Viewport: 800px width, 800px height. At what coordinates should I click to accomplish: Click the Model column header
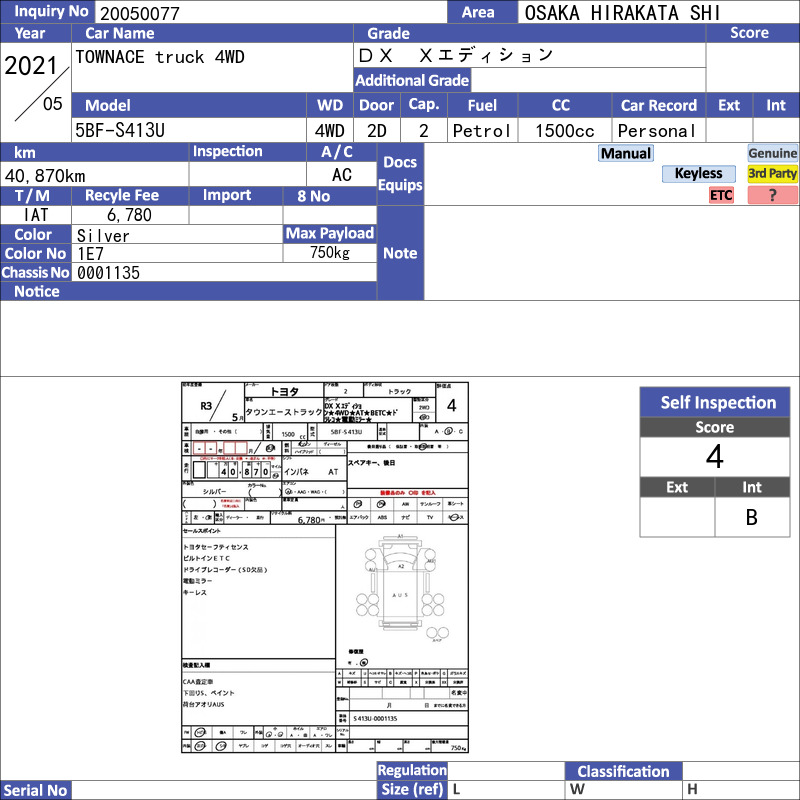108,106
